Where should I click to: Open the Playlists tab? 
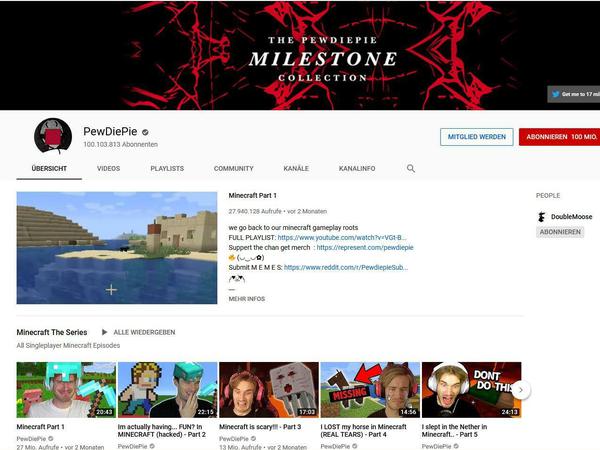click(x=167, y=168)
